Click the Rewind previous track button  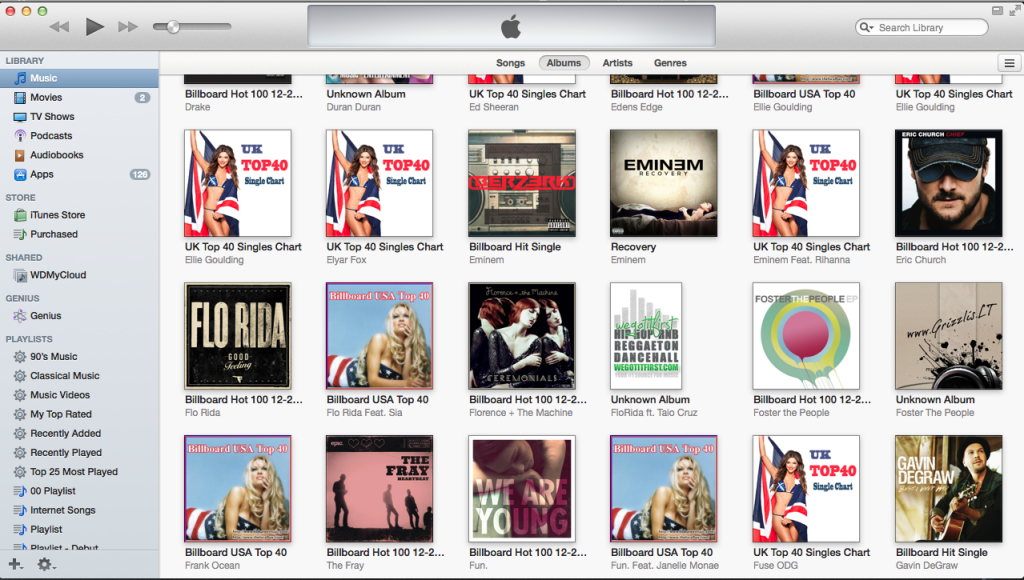[59, 27]
